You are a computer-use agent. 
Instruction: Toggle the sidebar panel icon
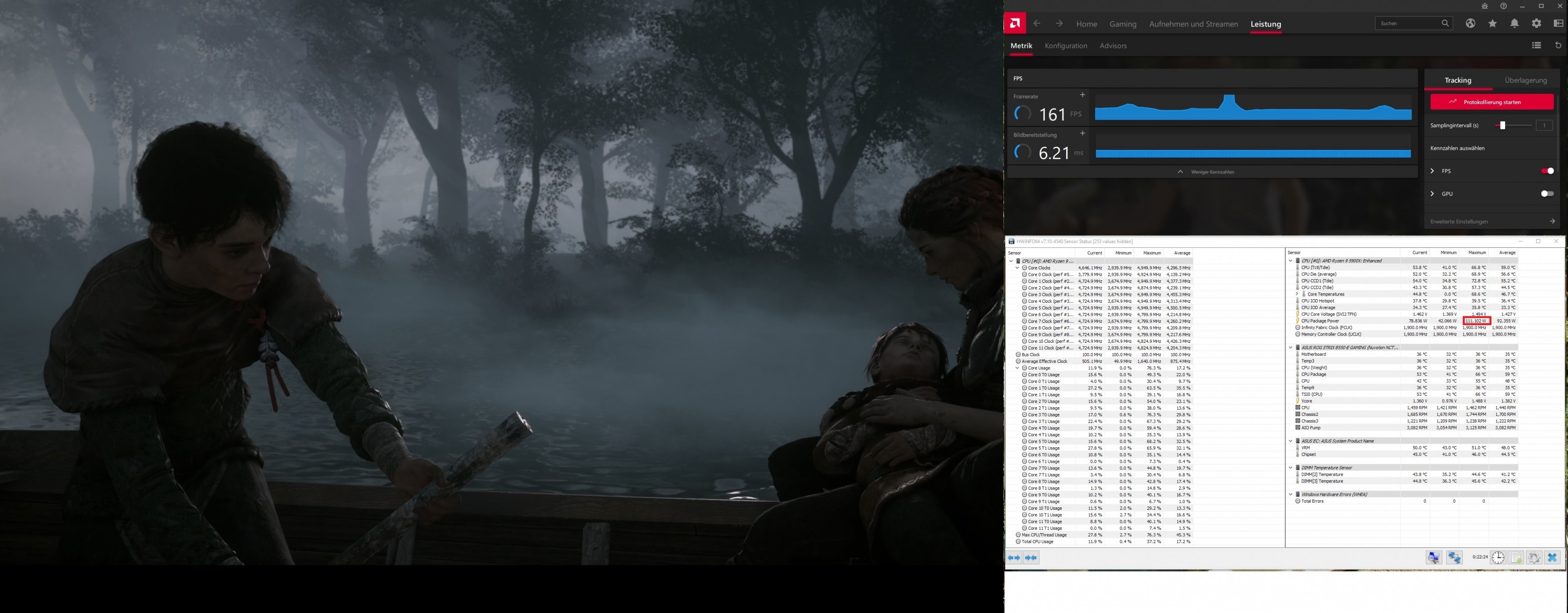(x=1558, y=23)
